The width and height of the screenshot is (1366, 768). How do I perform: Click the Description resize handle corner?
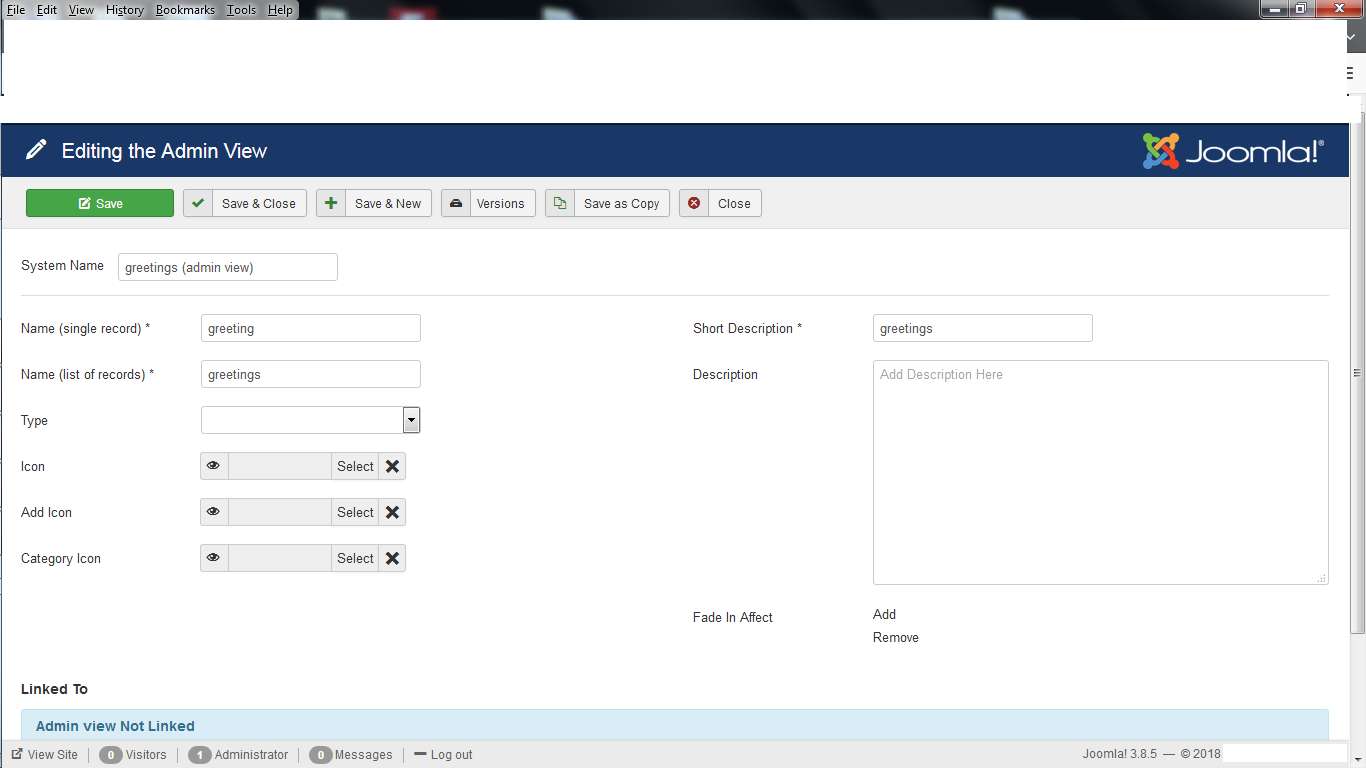(x=1322, y=578)
